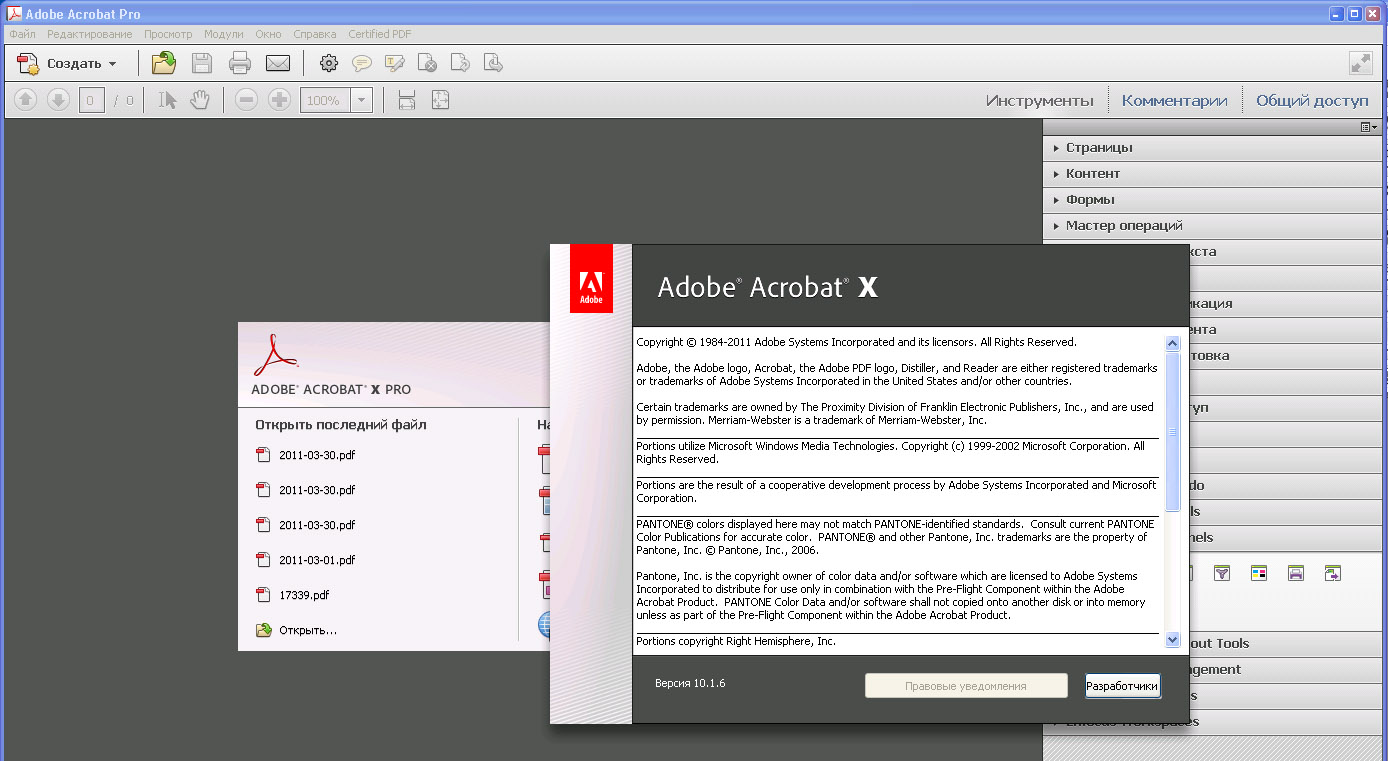Image resolution: width=1388 pixels, height=761 pixels.
Task: Open the Справка menu
Action: [315, 34]
